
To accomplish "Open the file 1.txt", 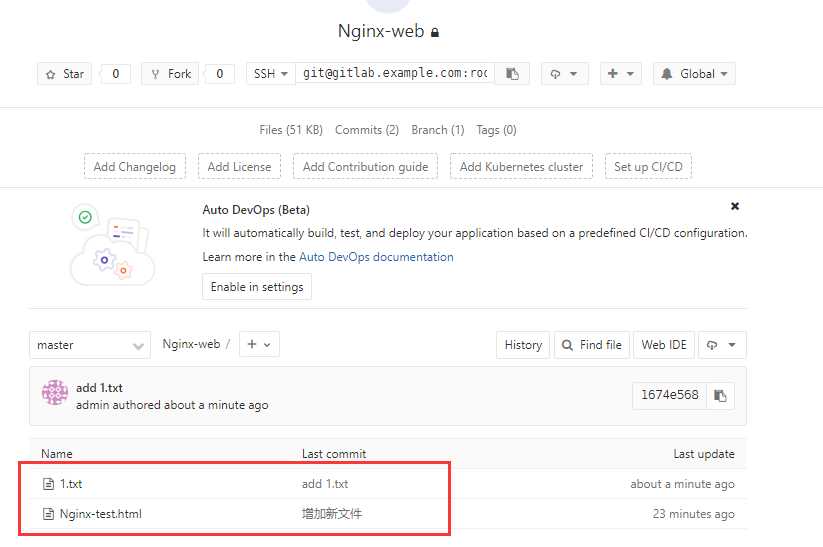I will click(71, 483).
